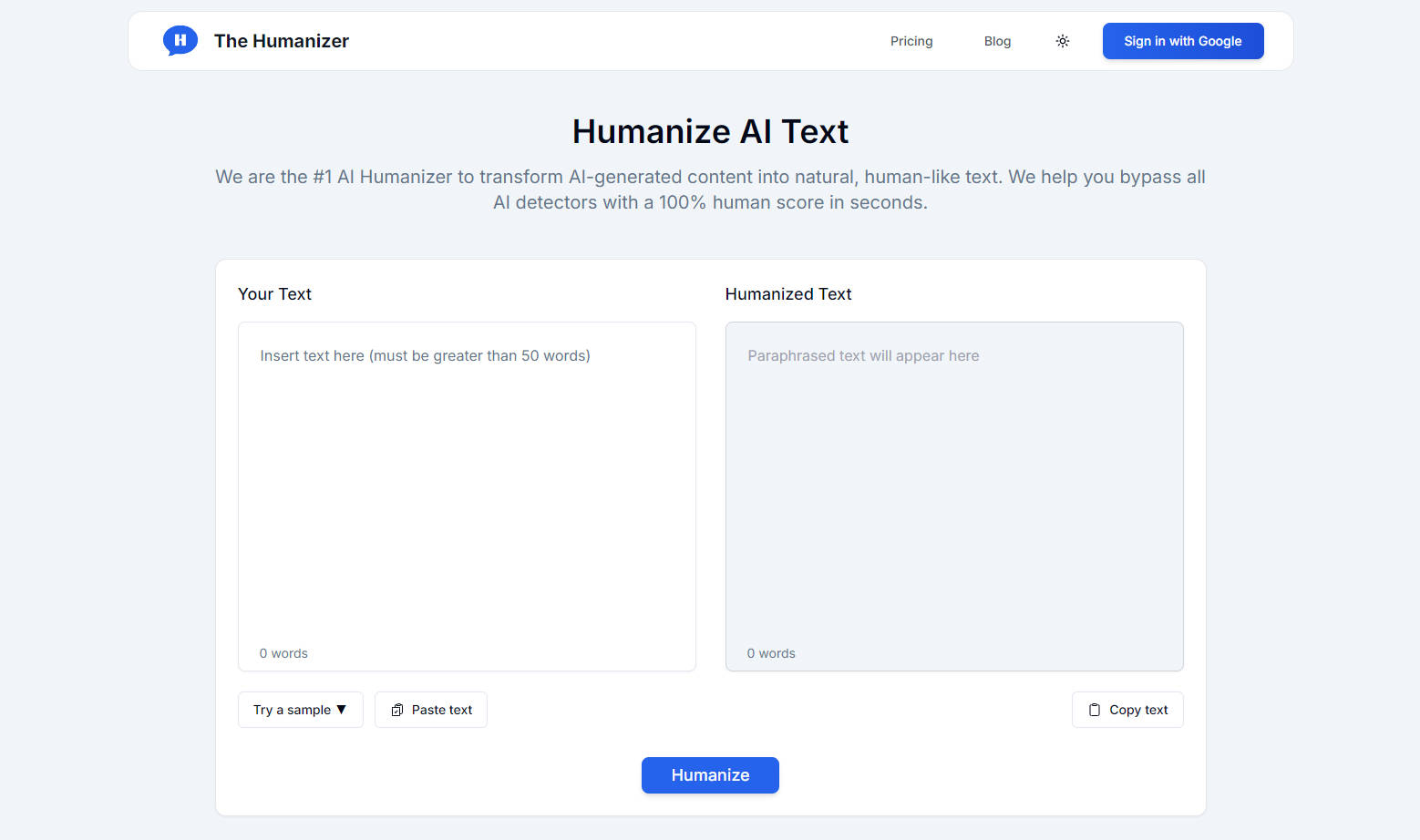Click the 0 words counter in Humanized Text panel
Screen dimensions: 1420x840
771,653
